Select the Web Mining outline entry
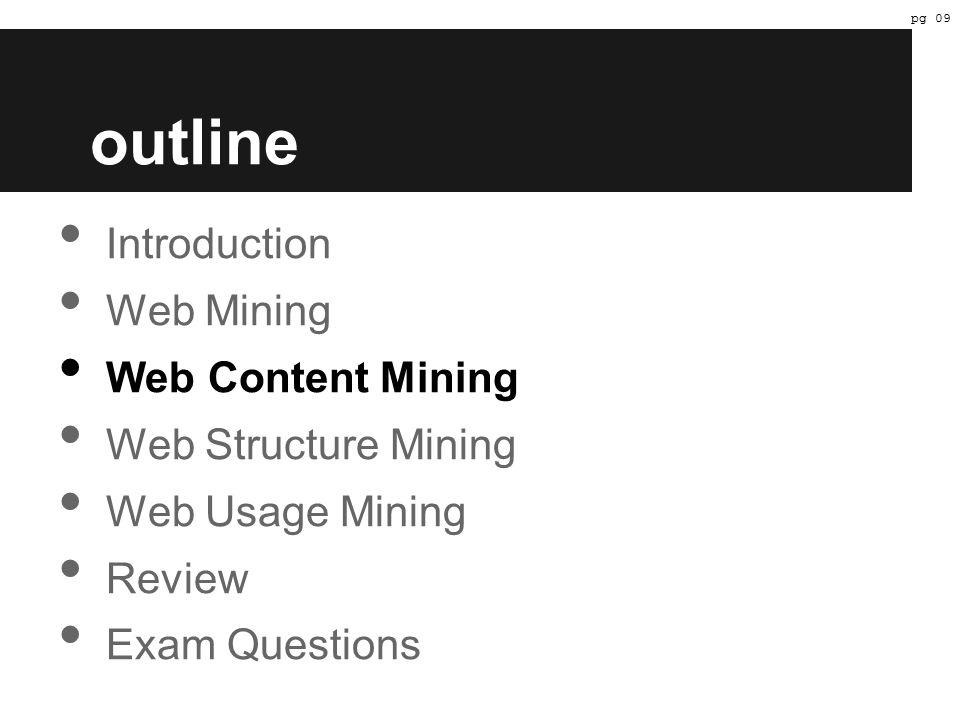Image resolution: width=960 pixels, height=720 pixels. pyautogui.click(x=218, y=311)
